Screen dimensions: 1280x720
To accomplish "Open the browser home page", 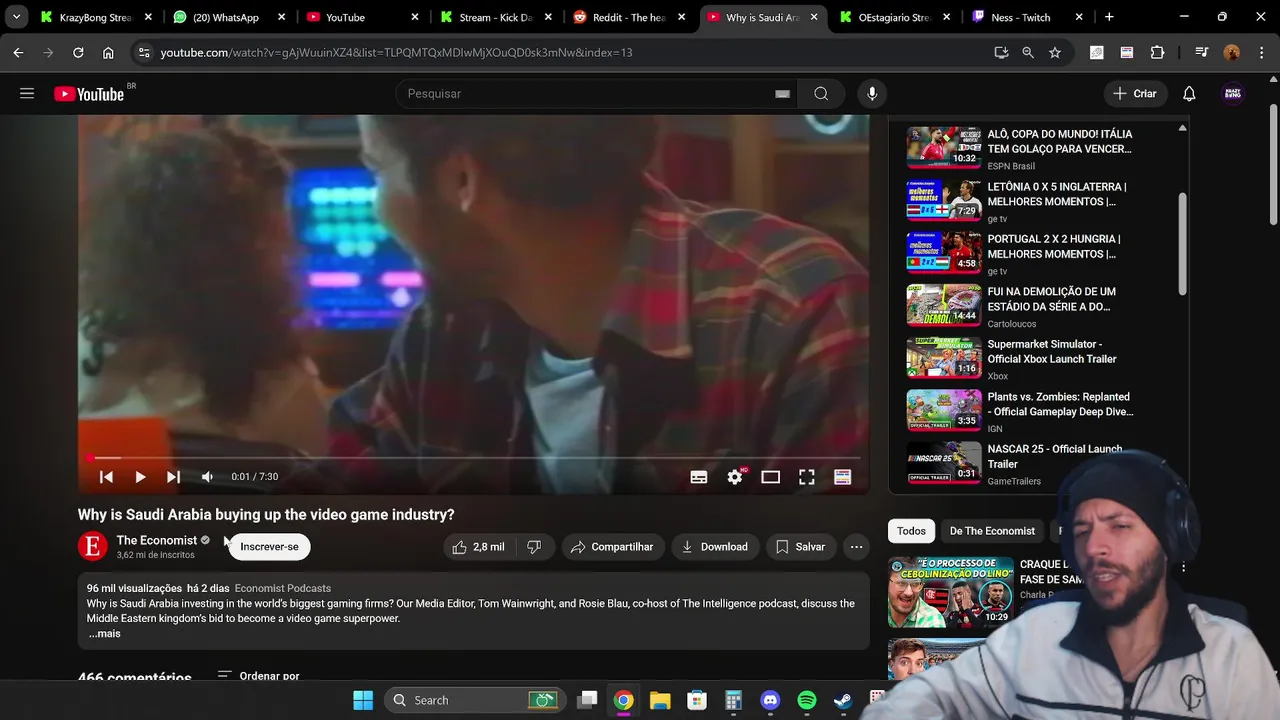I will pyautogui.click(x=108, y=52).
